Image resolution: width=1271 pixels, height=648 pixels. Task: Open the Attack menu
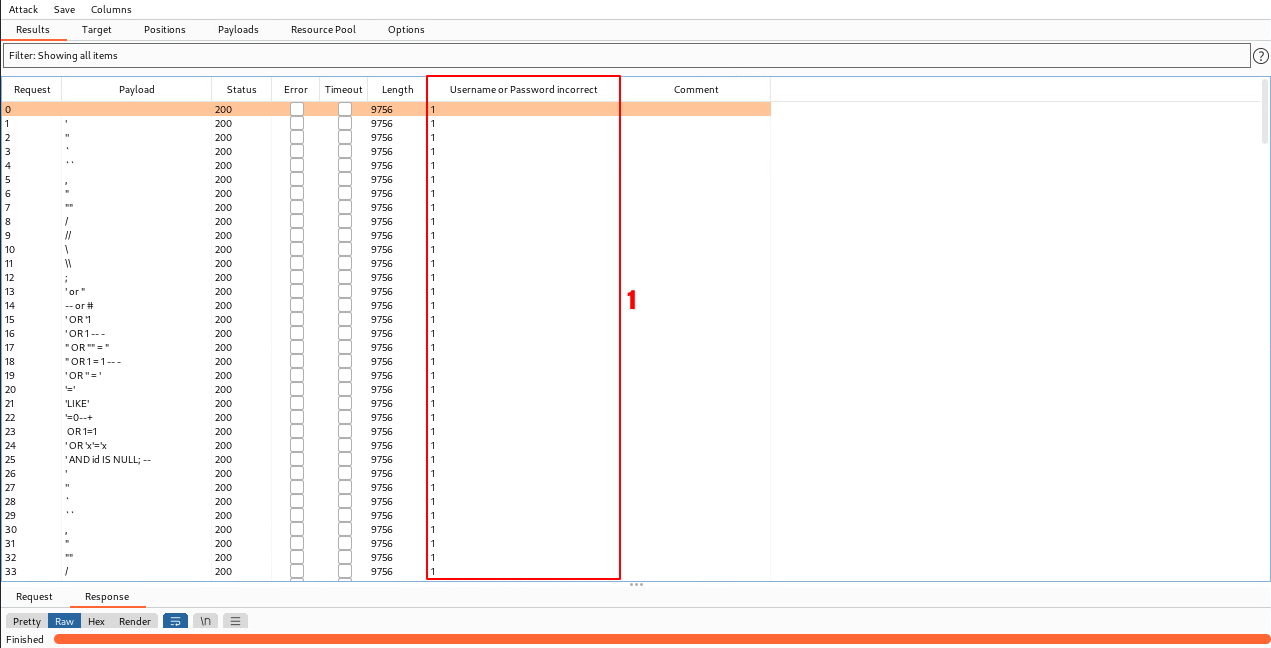23,9
